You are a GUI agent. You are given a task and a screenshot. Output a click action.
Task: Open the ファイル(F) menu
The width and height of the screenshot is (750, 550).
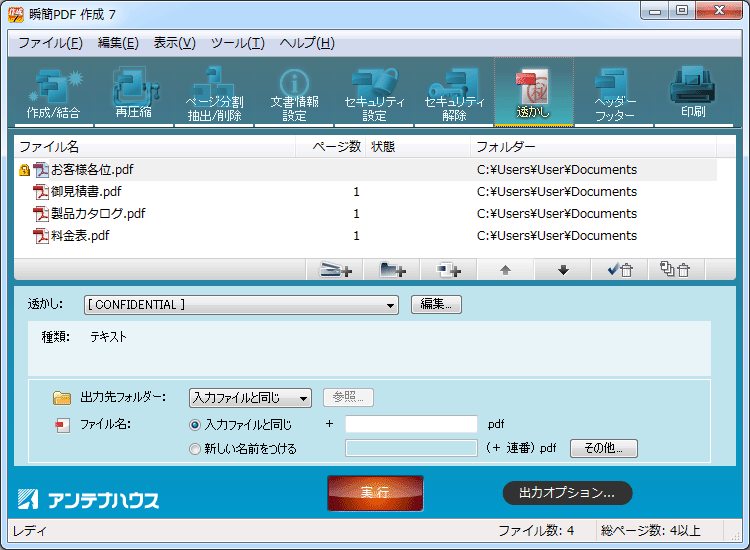click(x=50, y=43)
